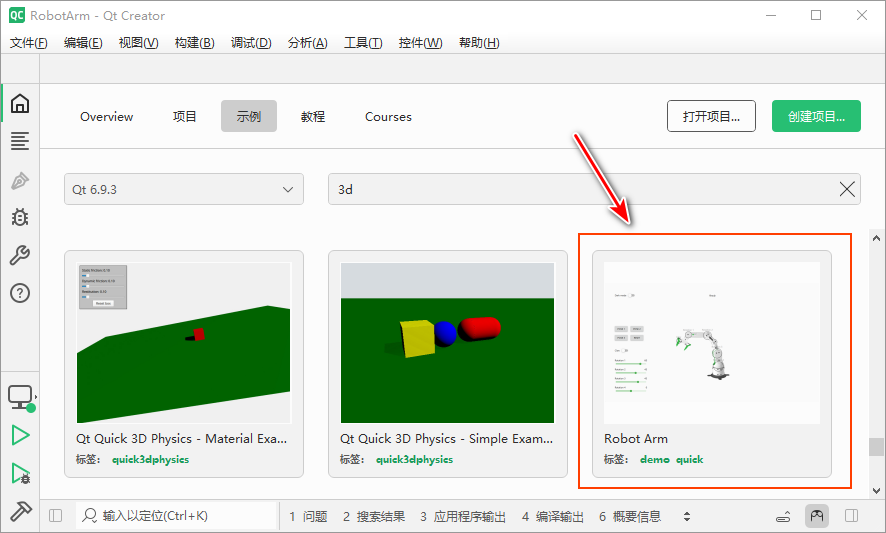Open the Qt 6.9.3 version dropdown
The height and width of the screenshot is (533, 886).
[184, 188]
